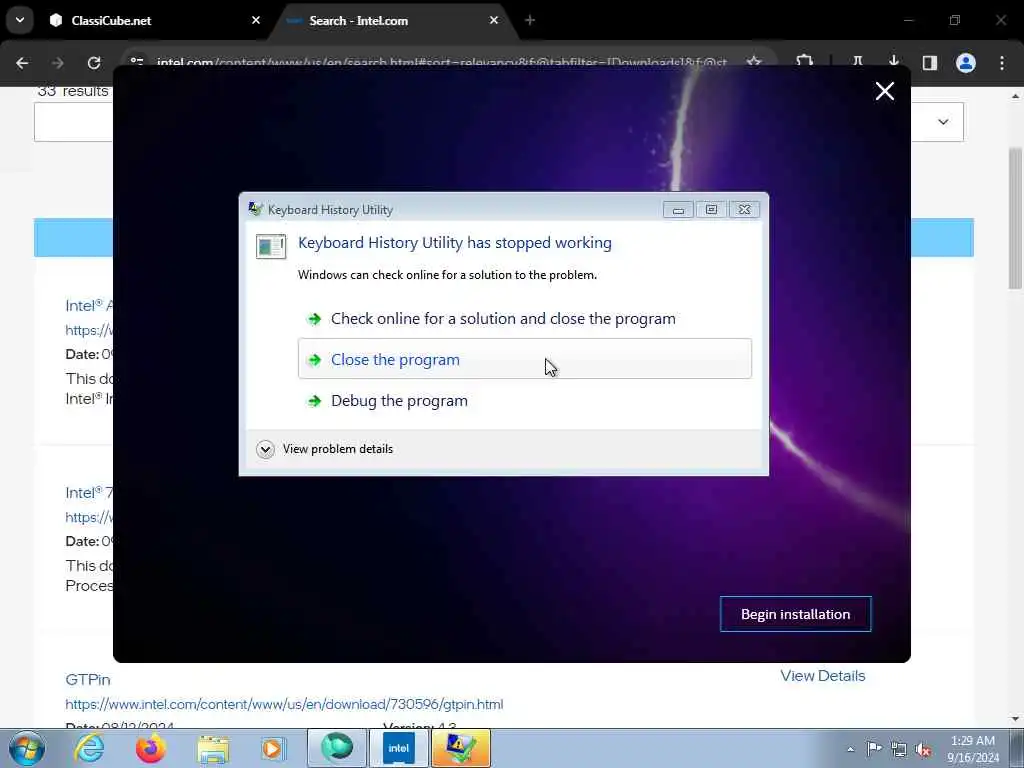Open the browser three-dot menu
Image resolution: width=1024 pixels, height=768 pixels.
(1002, 63)
